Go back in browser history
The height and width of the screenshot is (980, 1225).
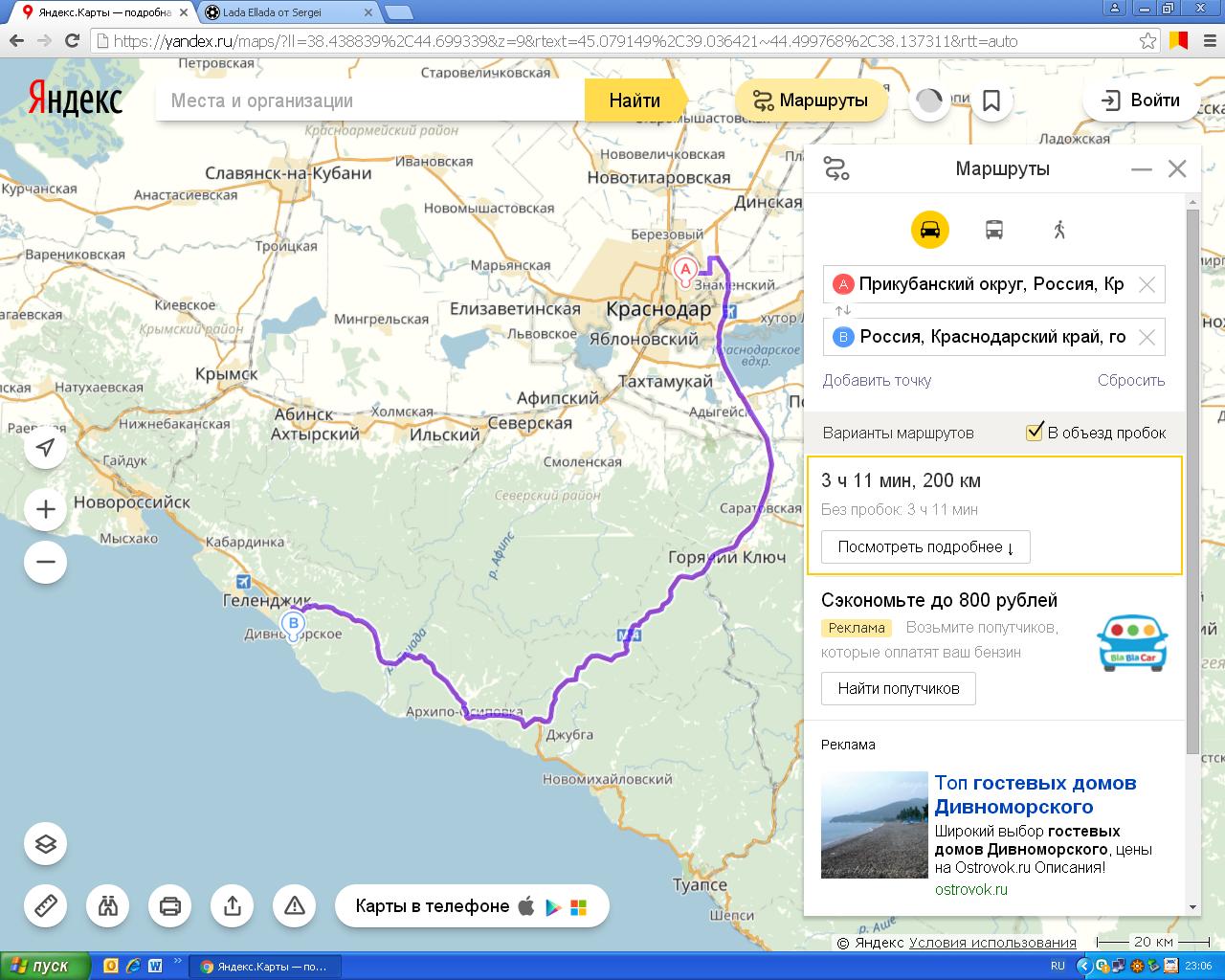tap(15, 41)
